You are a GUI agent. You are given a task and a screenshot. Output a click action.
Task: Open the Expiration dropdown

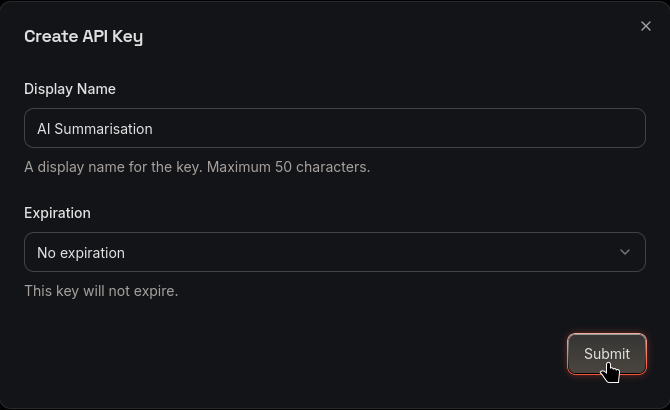(334, 252)
